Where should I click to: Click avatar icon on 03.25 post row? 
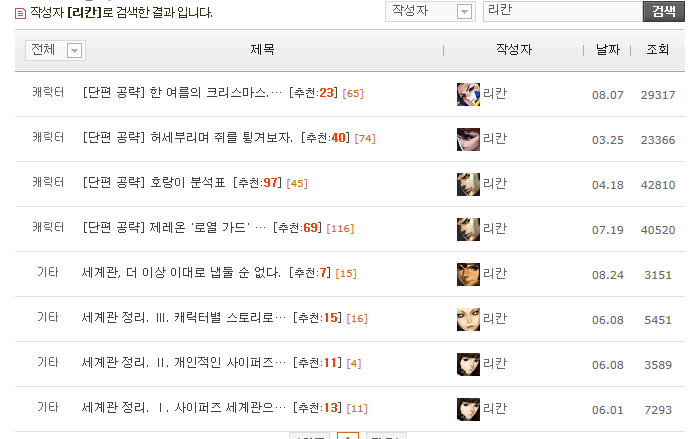[468, 139]
